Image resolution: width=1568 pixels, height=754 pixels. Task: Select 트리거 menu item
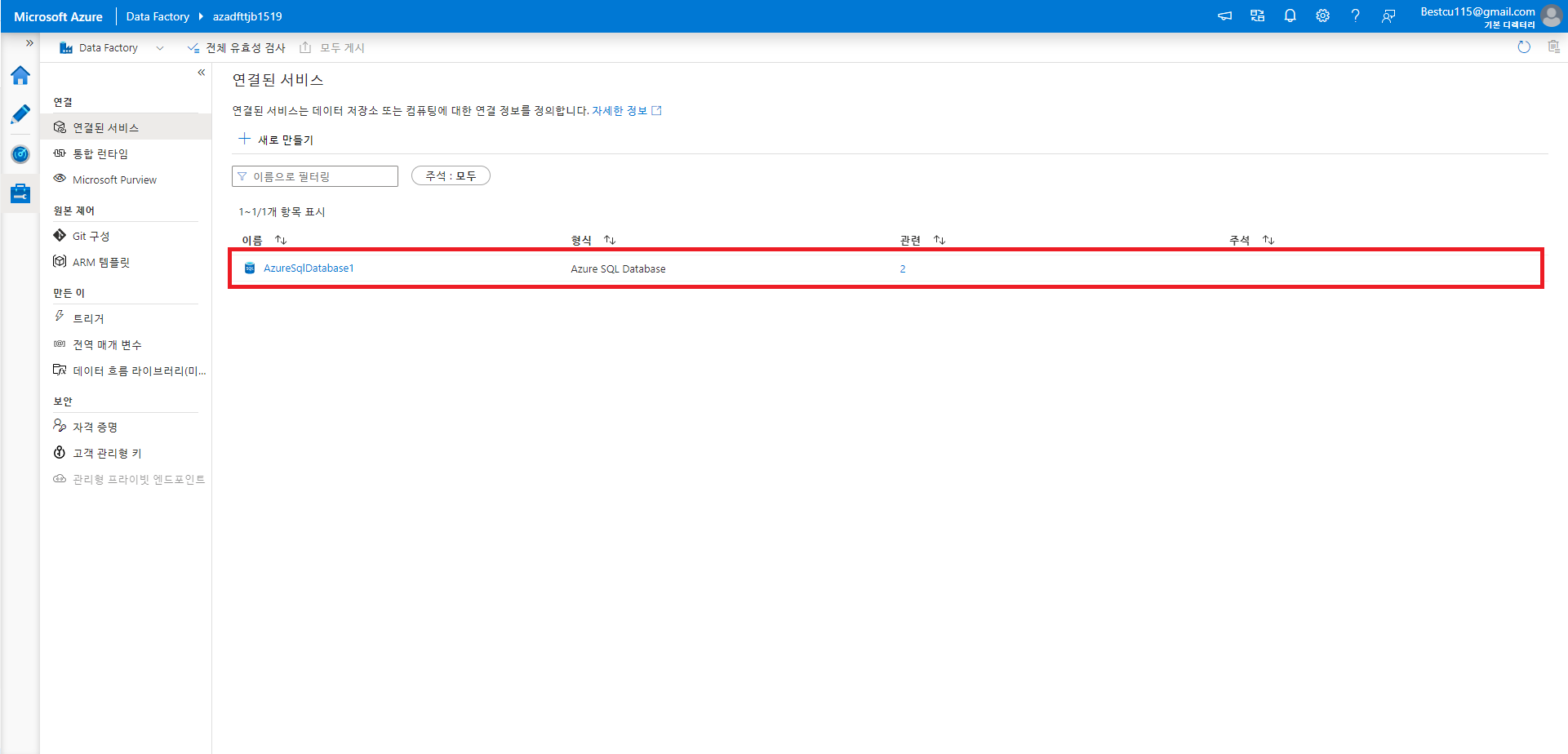[x=126, y=318]
